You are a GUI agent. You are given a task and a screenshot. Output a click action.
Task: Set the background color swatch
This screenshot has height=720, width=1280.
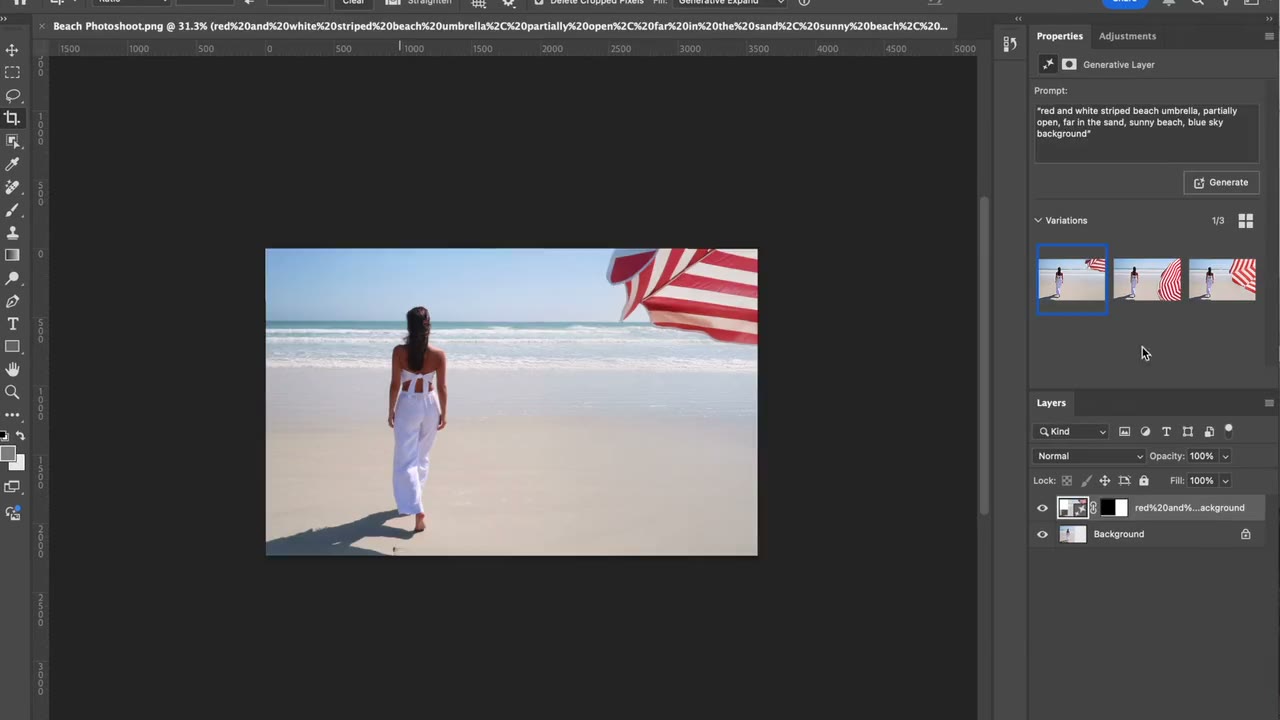17,462
